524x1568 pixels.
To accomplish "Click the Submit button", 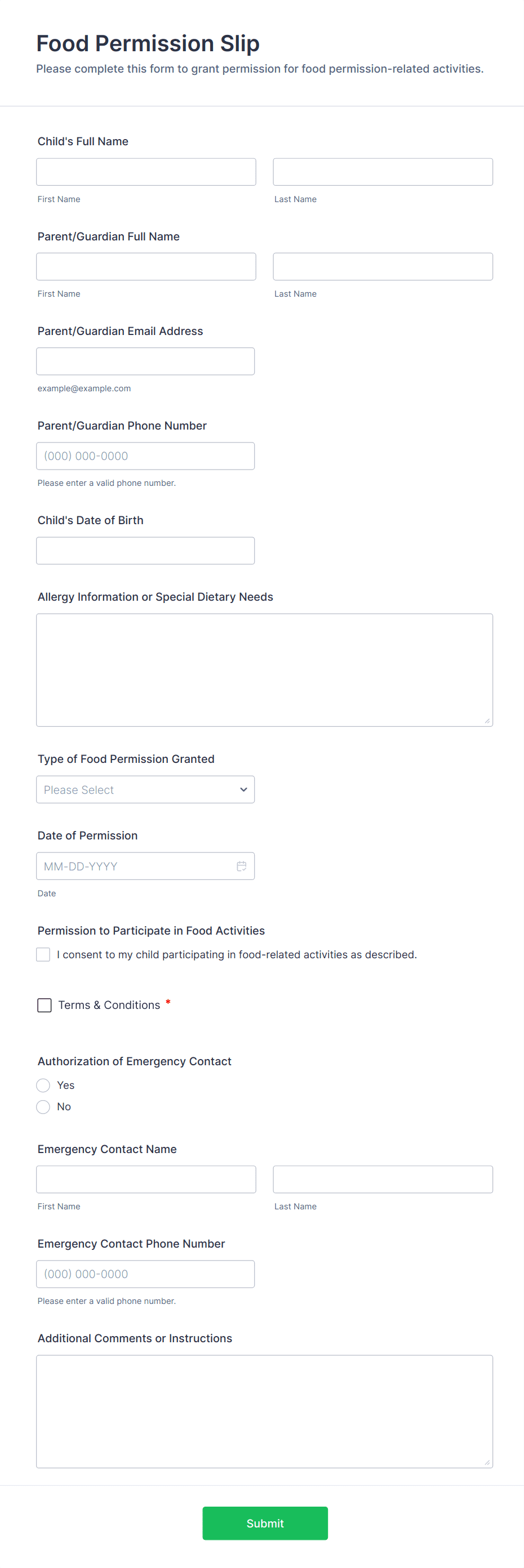I will click(x=264, y=1523).
